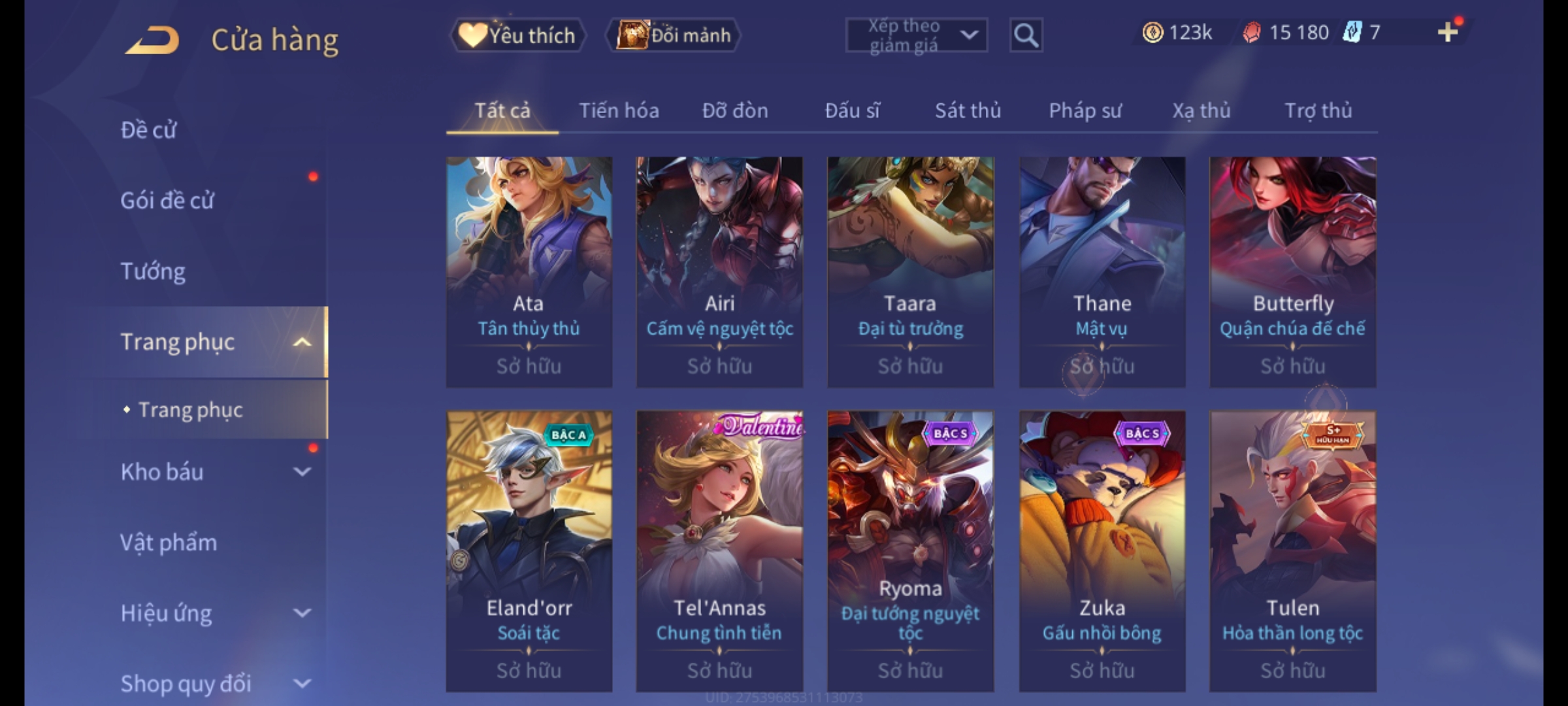The image size is (1568, 706).
Task: Expand the Hiệu ứng section
Action: pos(302,613)
